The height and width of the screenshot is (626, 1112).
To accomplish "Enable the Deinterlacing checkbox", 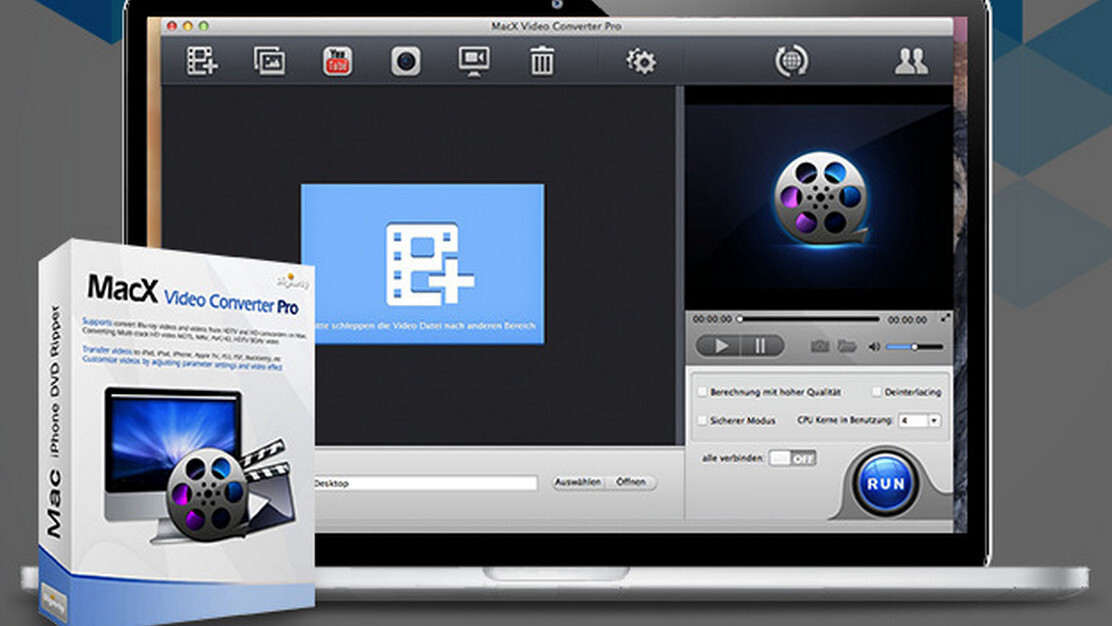I will [x=877, y=391].
